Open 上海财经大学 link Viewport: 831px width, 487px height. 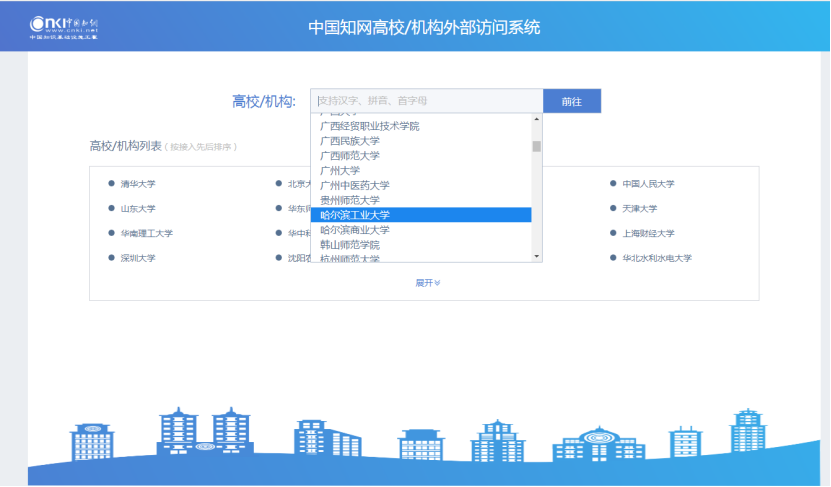pyautogui.click(x=648, y=233)
